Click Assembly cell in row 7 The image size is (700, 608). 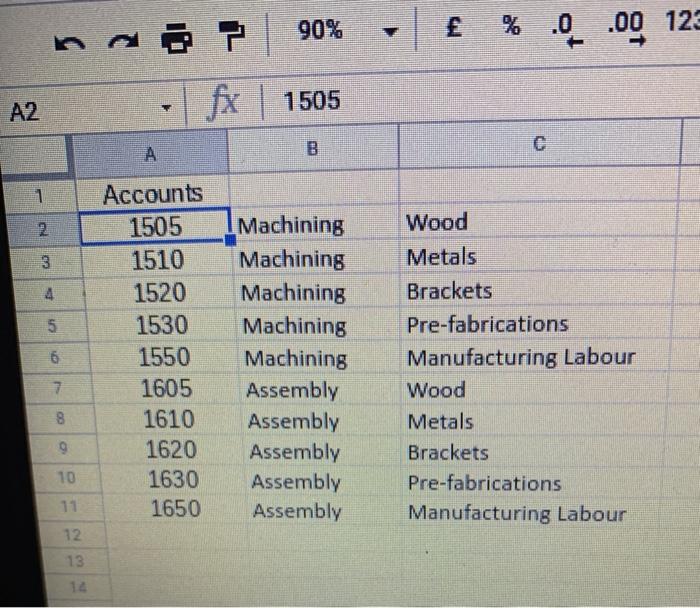[x=320, y=390]
